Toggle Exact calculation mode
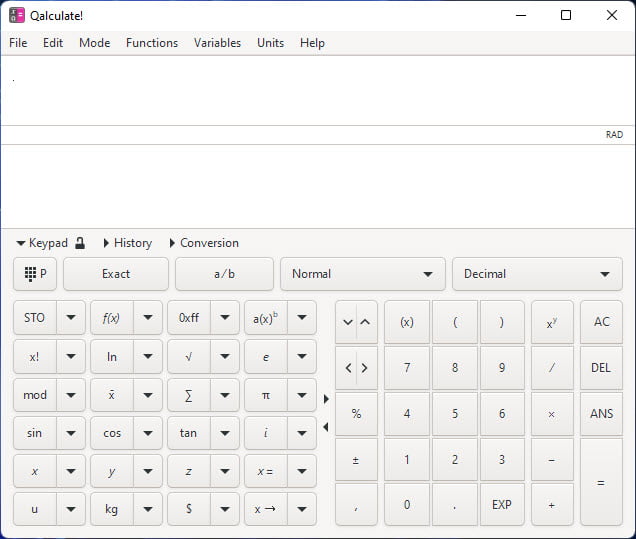Screen dimensions: 636x539 click(x=116, y=274)
